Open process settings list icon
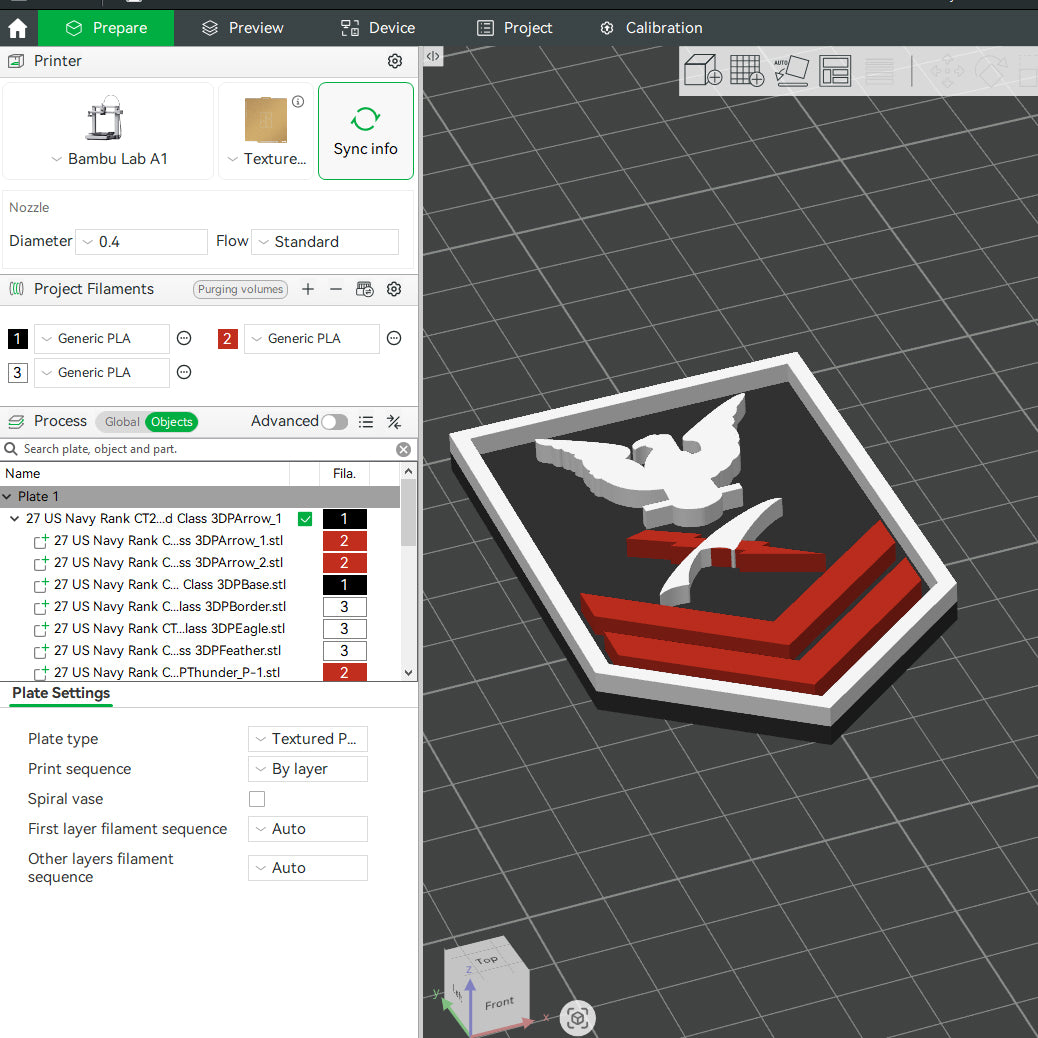 click(x=366, y=422)
